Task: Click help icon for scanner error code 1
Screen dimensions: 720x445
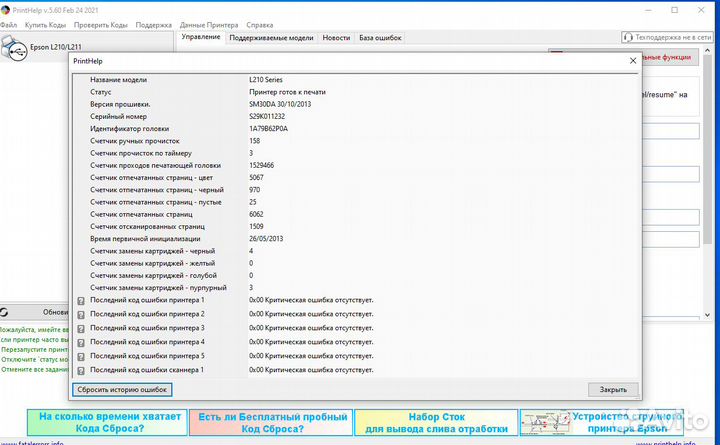Action: pyautogui.click(x=81, y=370)
